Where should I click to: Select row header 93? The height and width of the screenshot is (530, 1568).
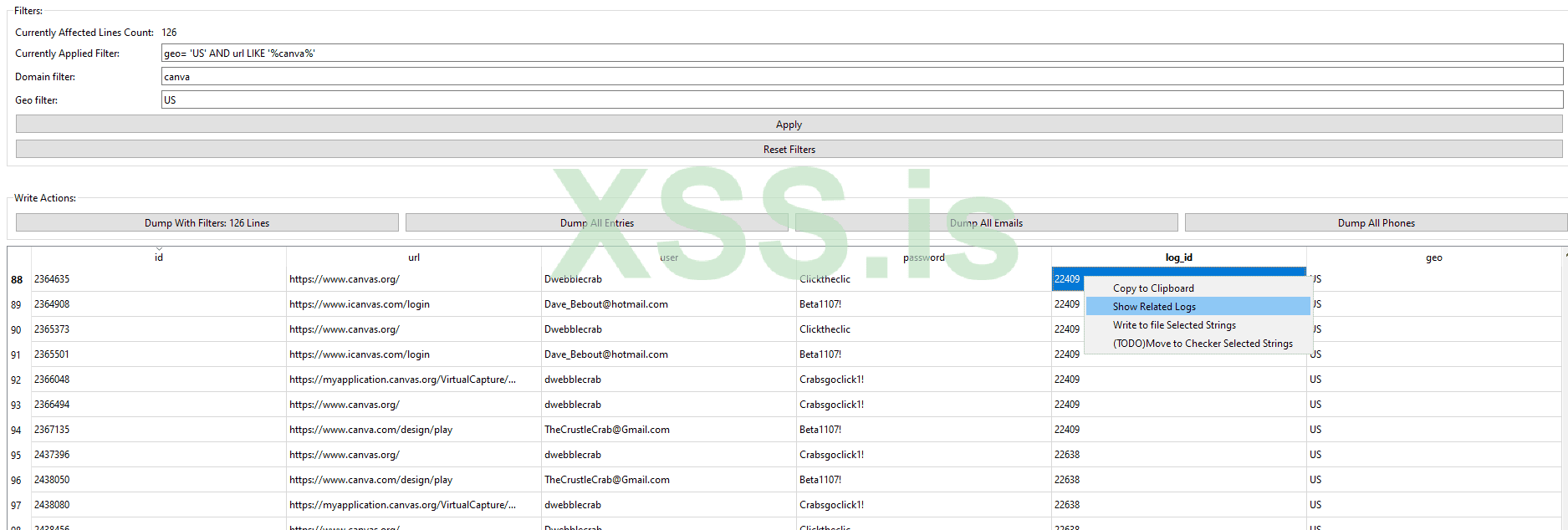[x=18, y=405]
